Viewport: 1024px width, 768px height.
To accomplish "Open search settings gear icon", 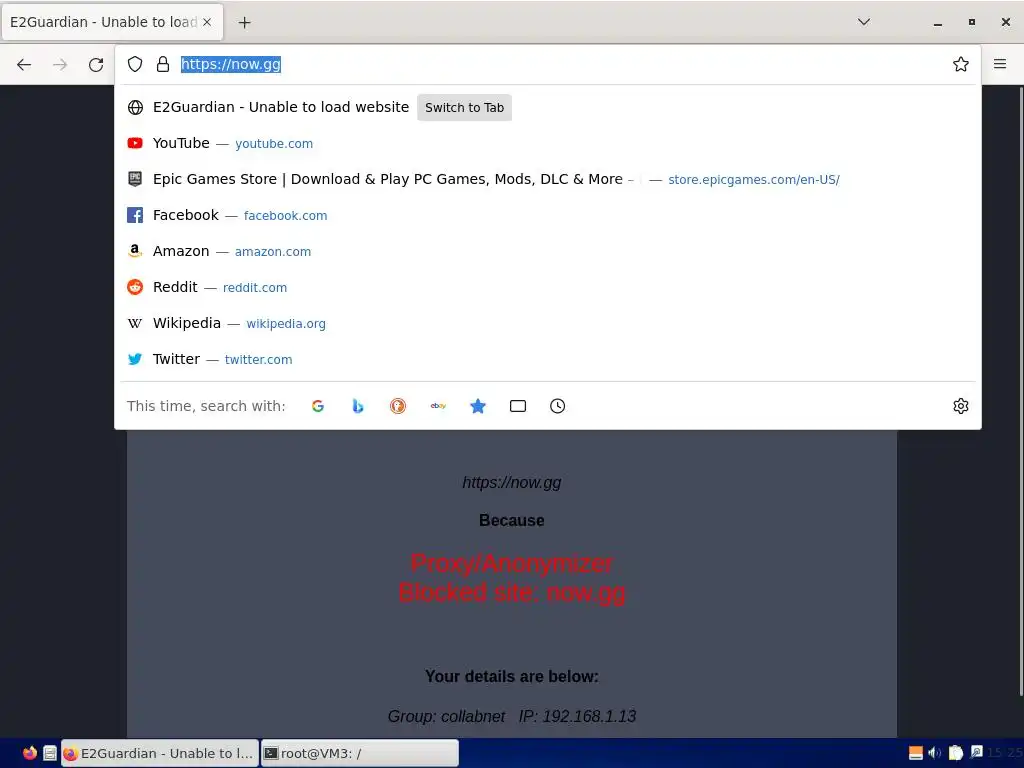I will [960, 406].
